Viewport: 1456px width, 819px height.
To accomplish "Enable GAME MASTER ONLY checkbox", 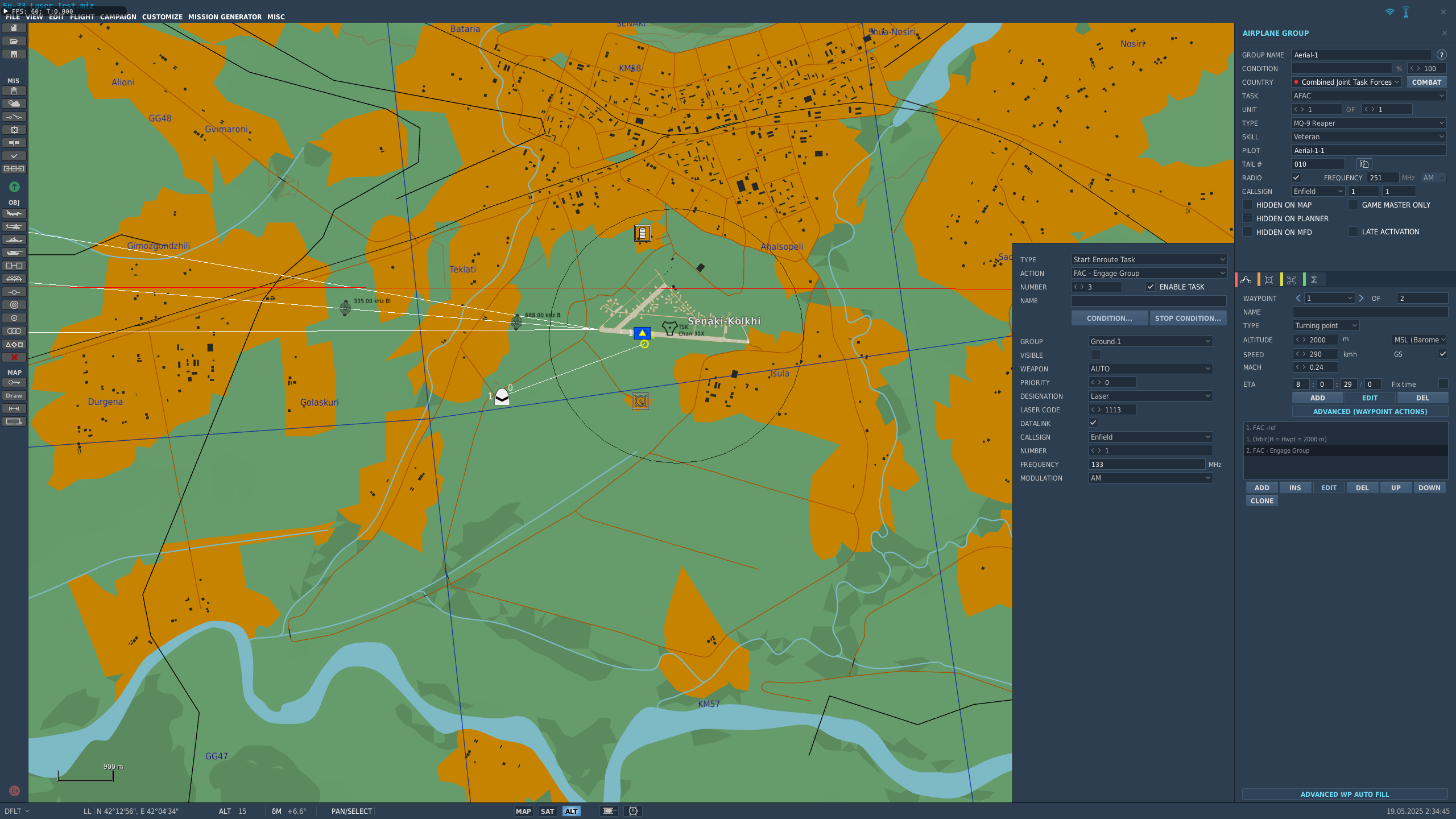I will (1353, 205).
